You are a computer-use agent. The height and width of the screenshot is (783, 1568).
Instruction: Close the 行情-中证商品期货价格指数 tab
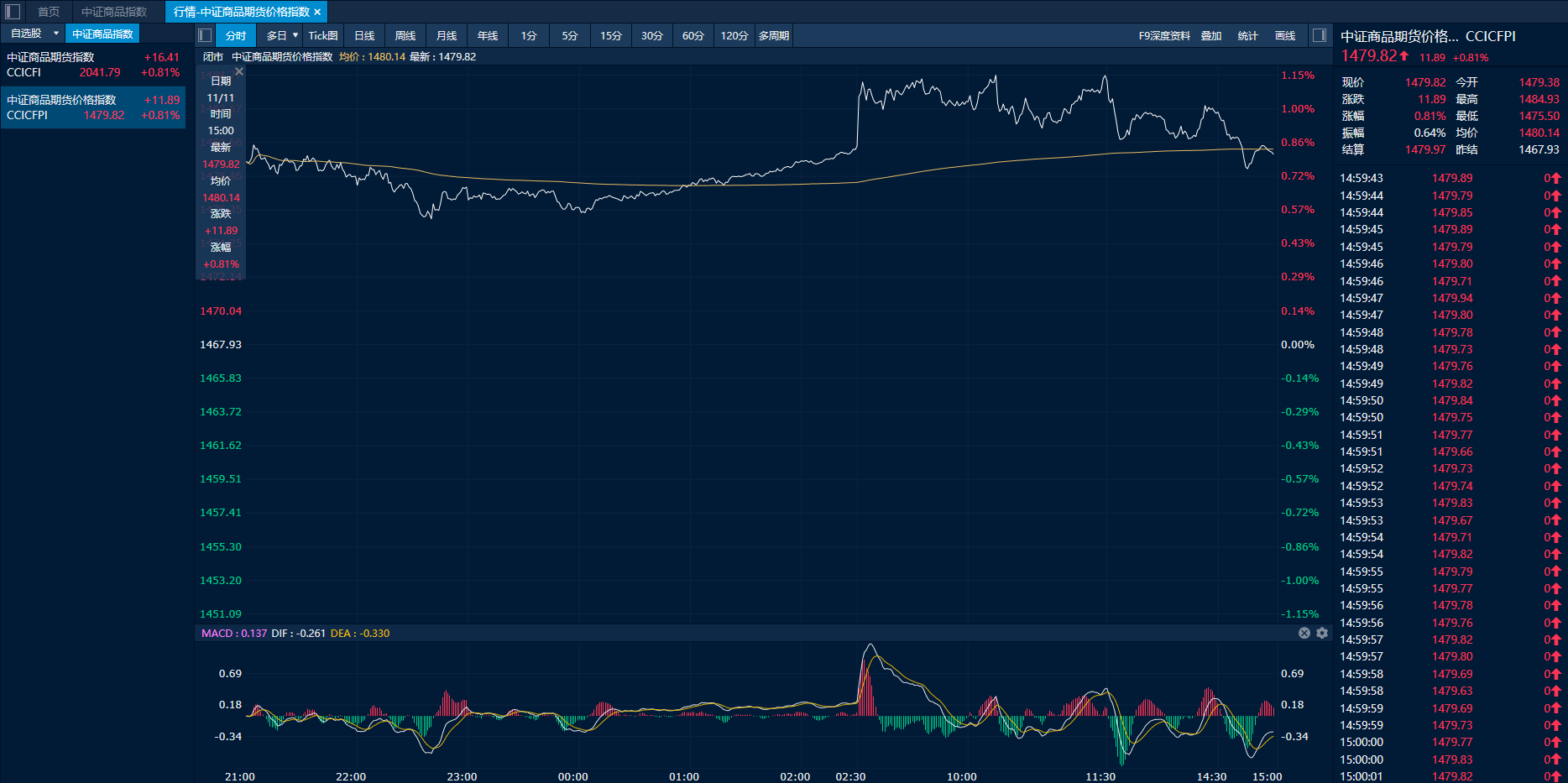(317, 12)
